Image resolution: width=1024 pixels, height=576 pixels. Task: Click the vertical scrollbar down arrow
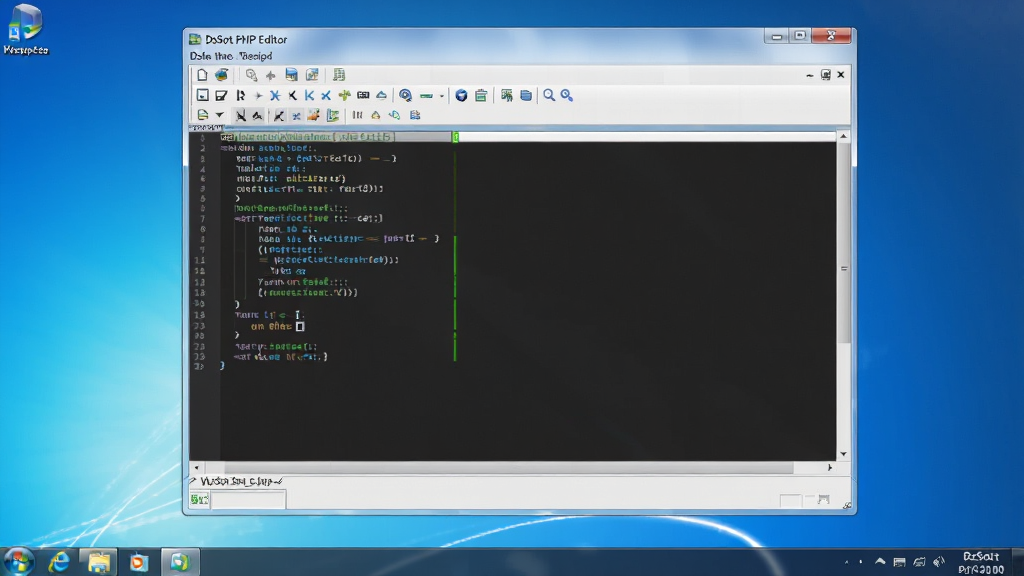pyautogui.click(x=844, y=454)
